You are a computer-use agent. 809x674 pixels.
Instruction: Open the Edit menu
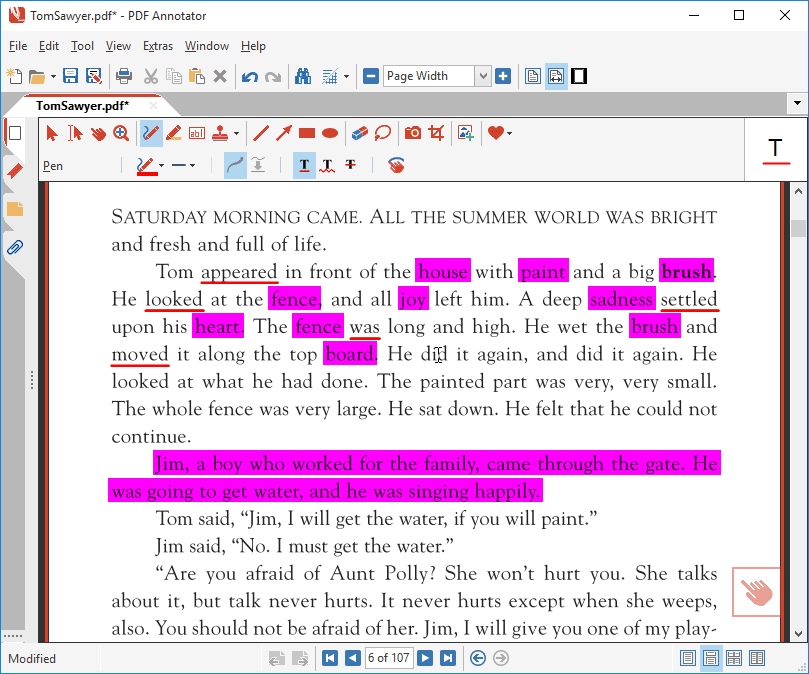coord(48,46)
